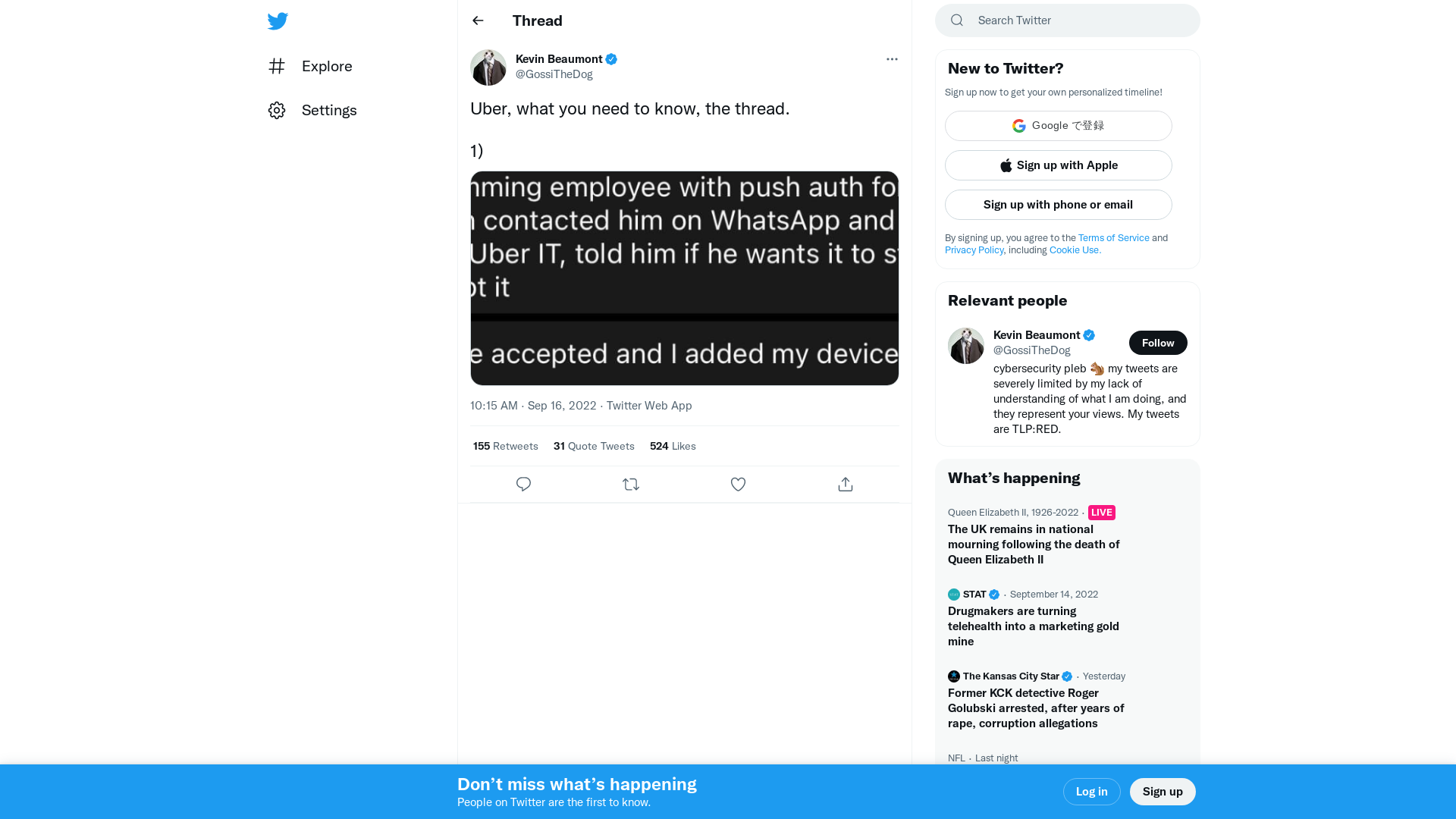Image resolution: width=1456 pixels, height=819 pixels.
Task: Click the tweet's screenshot image
Action: click(x=683, y=278)
